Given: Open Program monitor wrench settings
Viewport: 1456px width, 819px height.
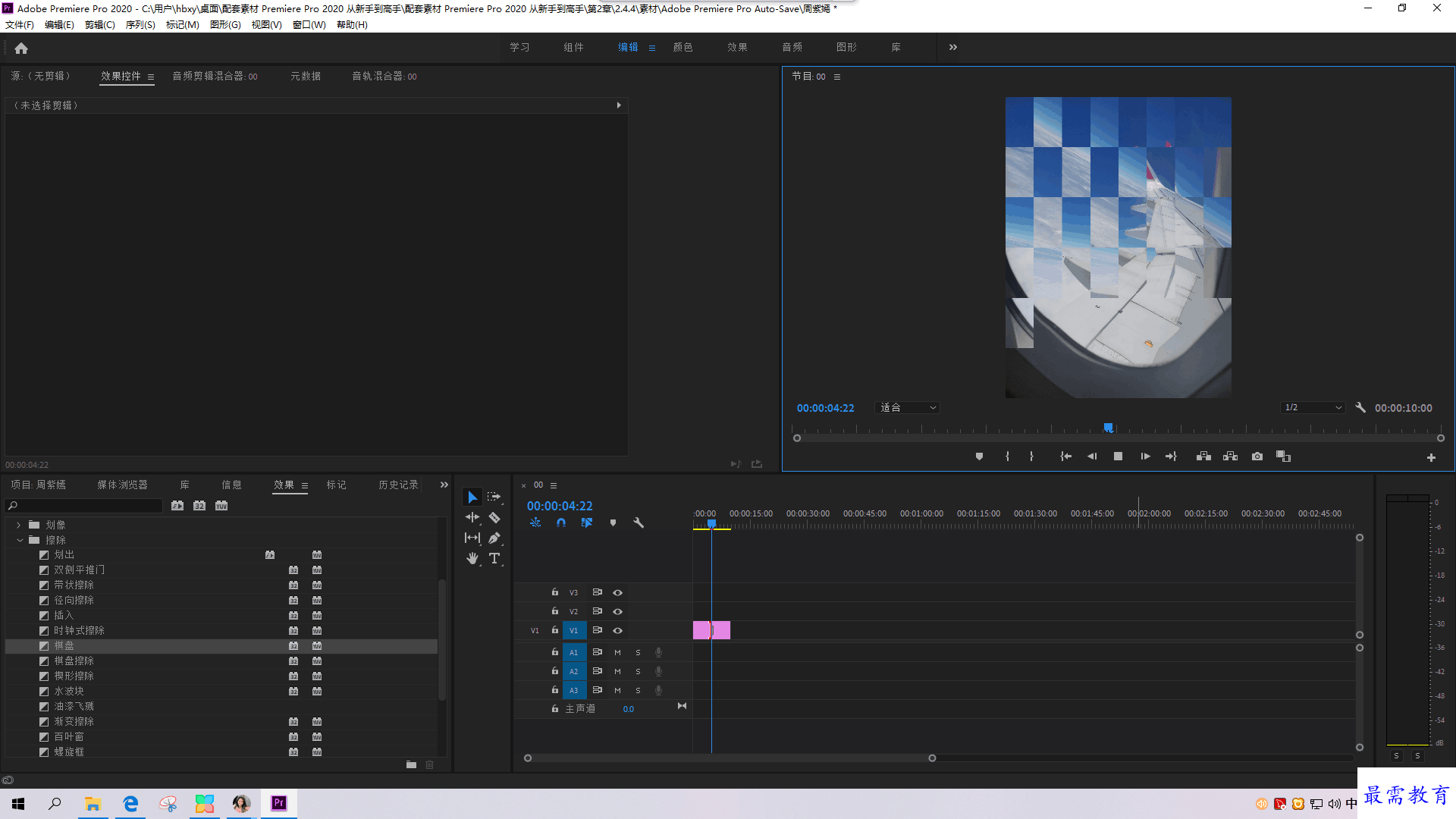Looking at the screenshot, I should click(1360, 407).
